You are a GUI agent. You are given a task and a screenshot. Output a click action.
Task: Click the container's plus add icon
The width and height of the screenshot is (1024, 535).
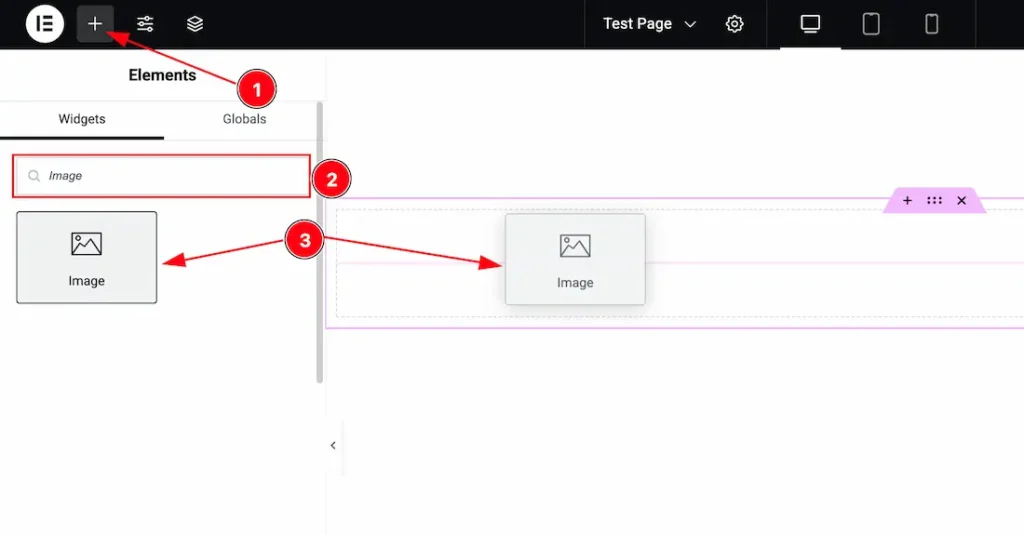[x=907, y=201]
